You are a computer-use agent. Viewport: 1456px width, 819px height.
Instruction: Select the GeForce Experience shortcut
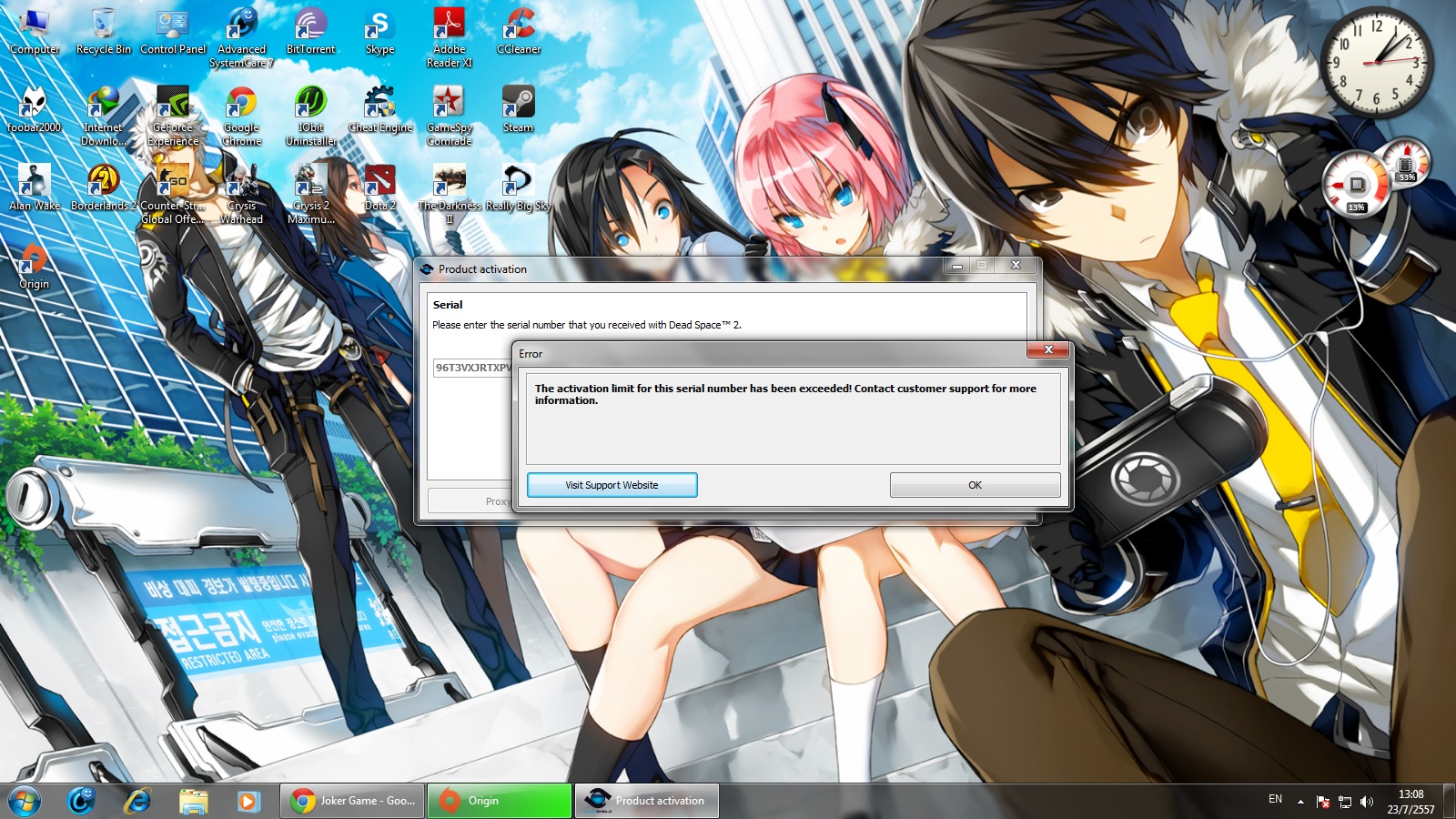[x=173, y=116]
